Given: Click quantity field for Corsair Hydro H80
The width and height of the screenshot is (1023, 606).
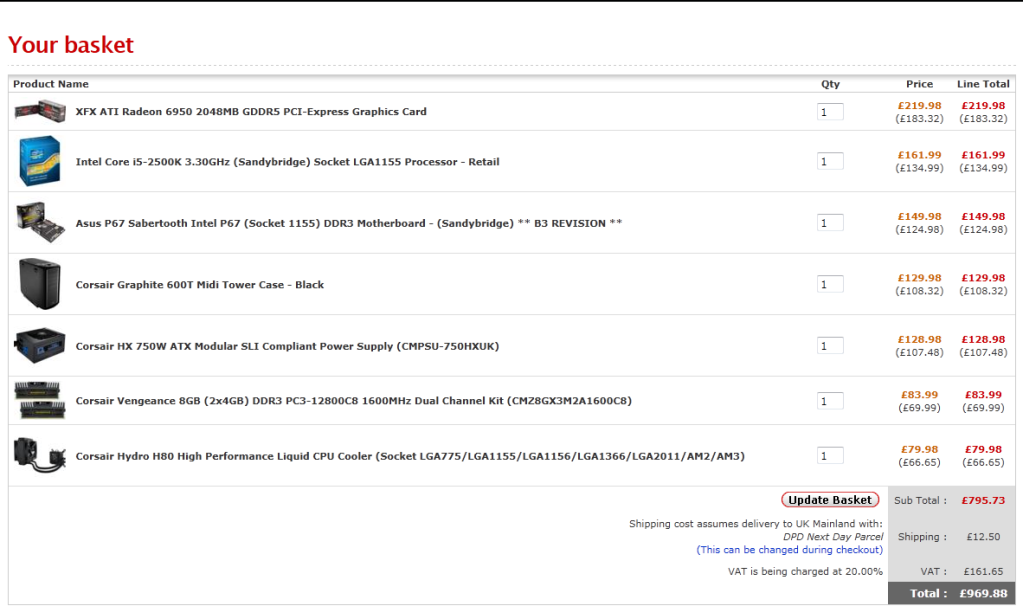Looking at the screenshot, I should coord(830,455).
